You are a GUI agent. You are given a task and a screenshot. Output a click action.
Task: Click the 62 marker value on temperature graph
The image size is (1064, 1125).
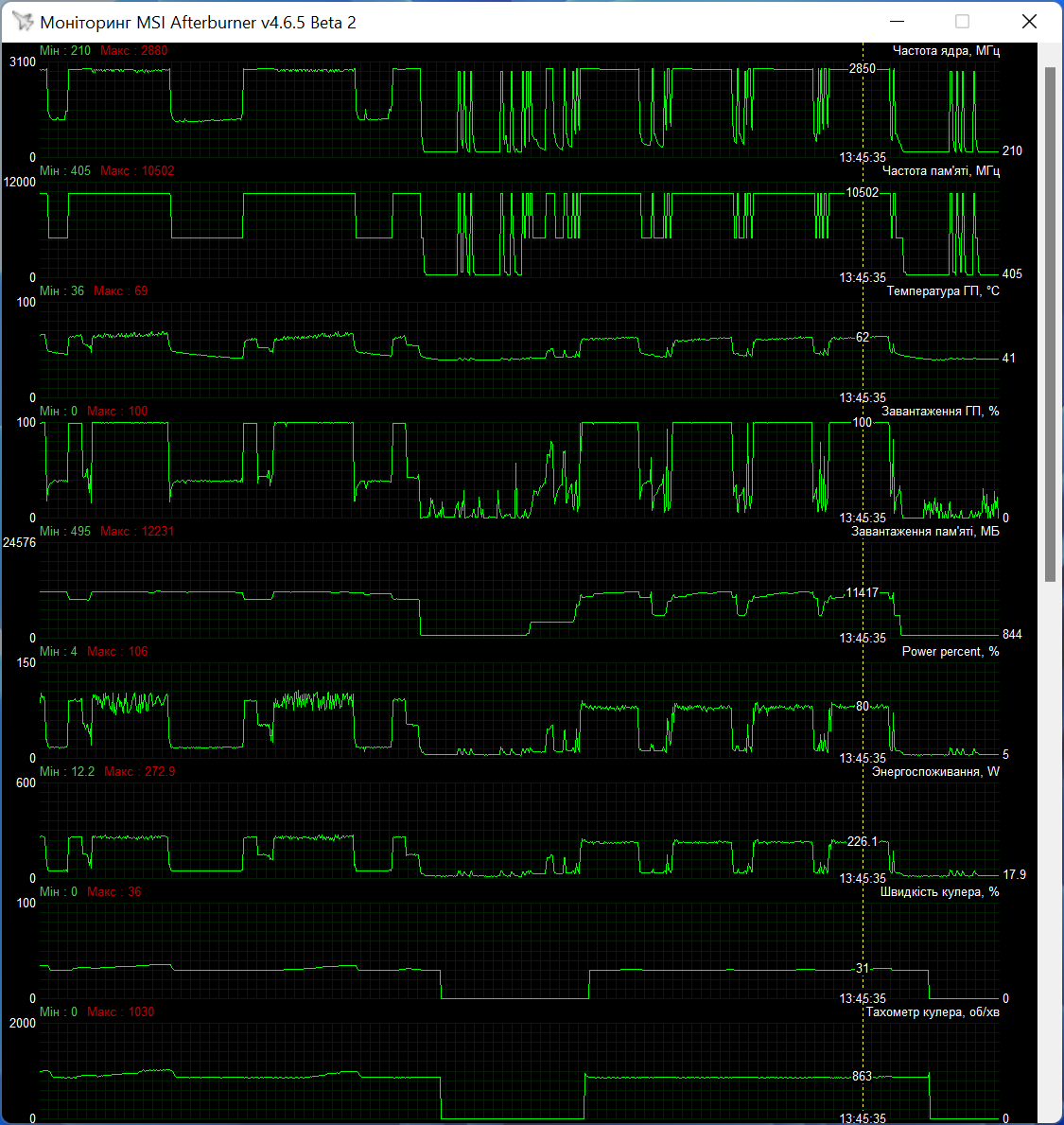(x=863, y=337)
